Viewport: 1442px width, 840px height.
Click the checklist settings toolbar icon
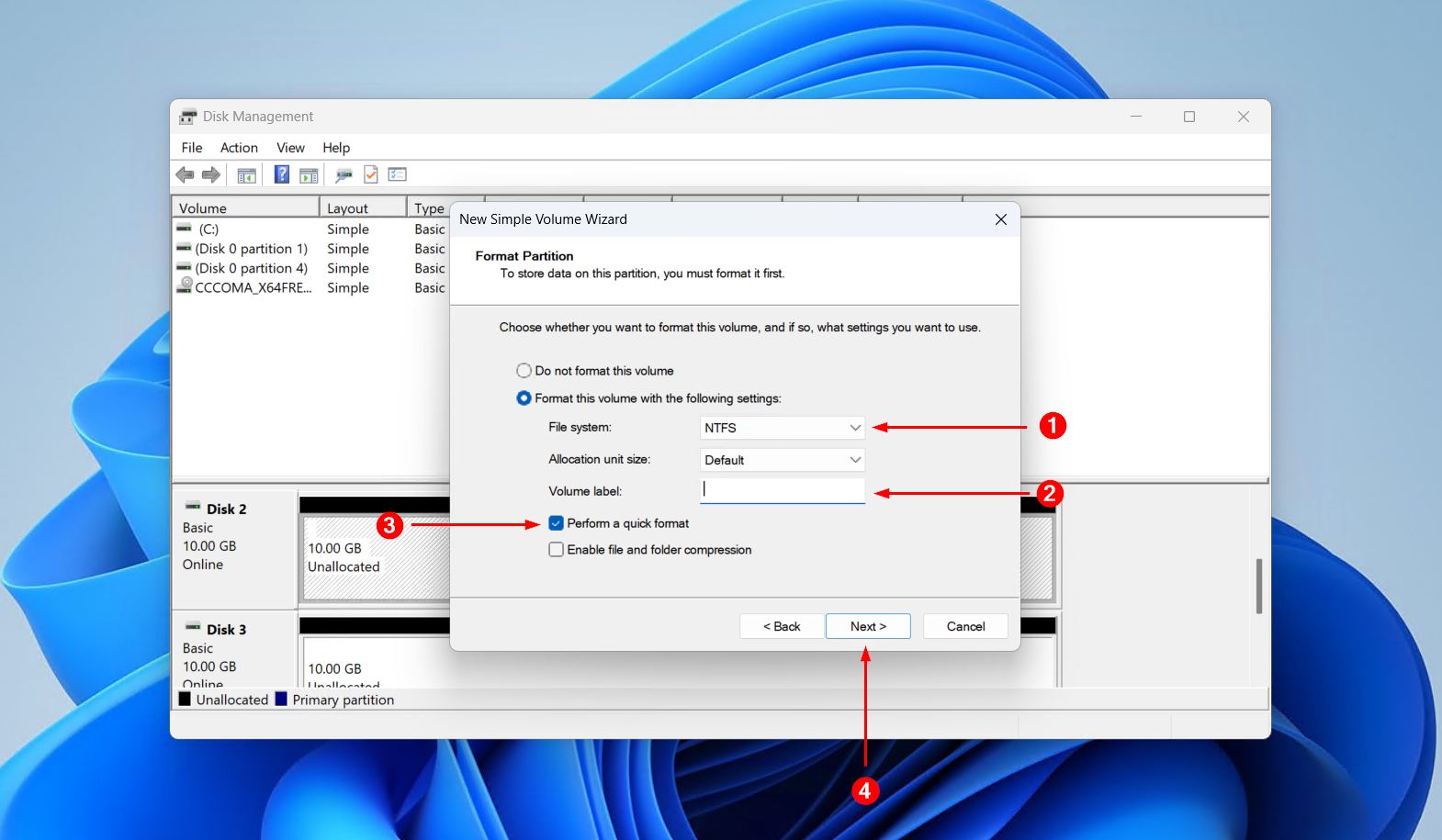pos(397,174)
